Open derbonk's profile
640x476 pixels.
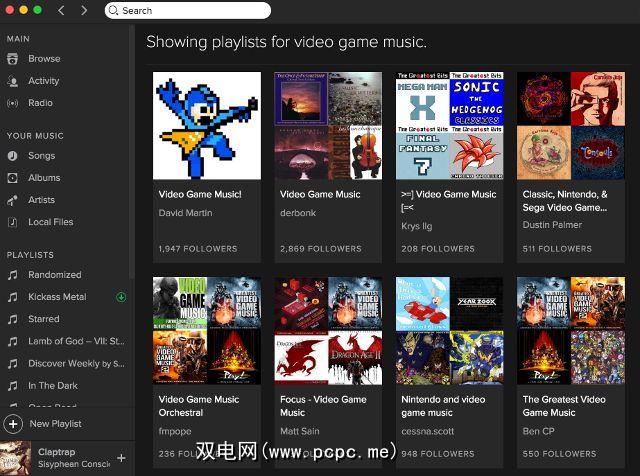coord(298,213)
